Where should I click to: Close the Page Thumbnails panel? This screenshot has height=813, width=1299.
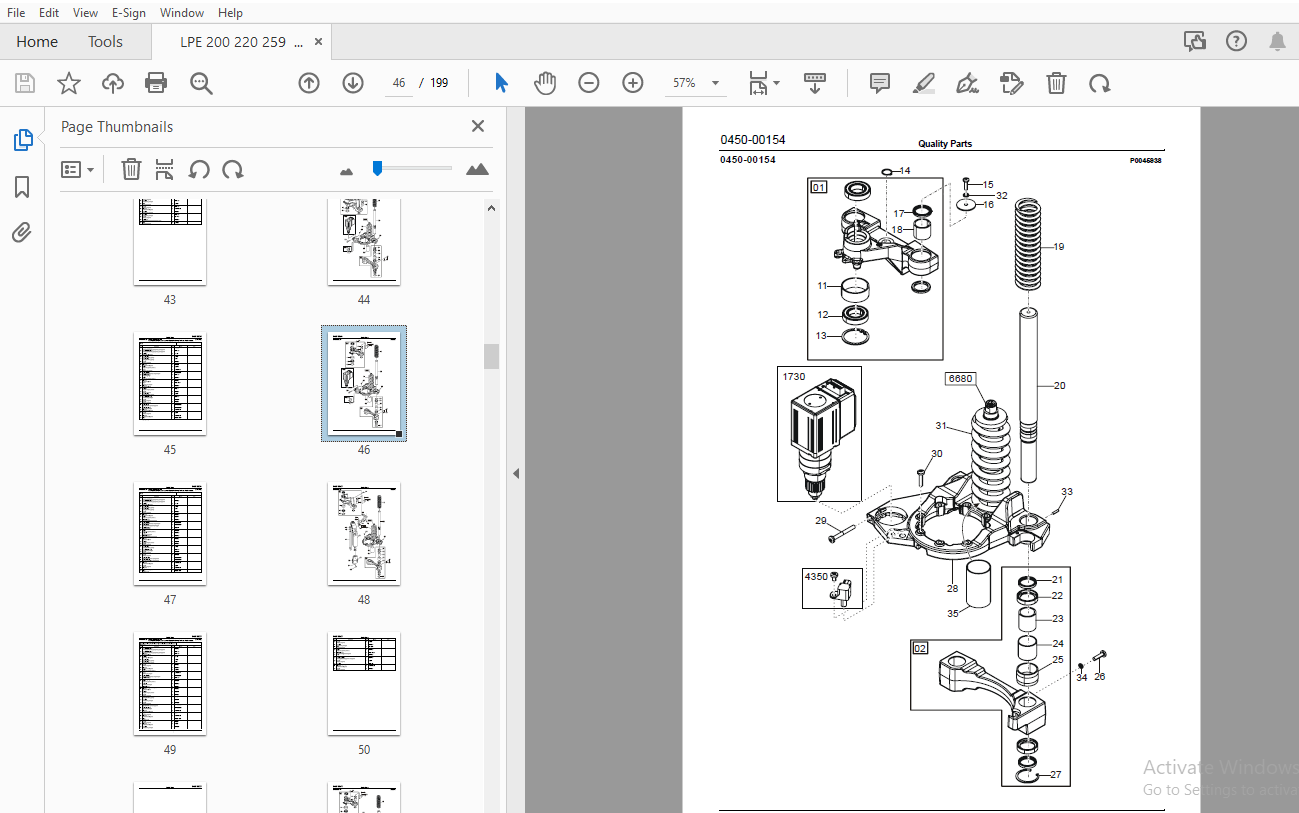(478, 126)
